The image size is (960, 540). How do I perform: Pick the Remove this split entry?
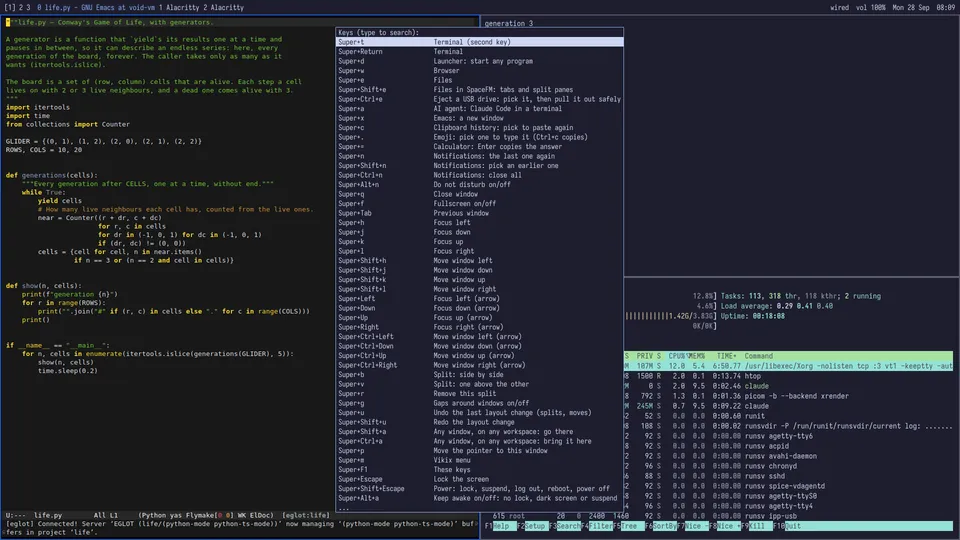[479, 394]
